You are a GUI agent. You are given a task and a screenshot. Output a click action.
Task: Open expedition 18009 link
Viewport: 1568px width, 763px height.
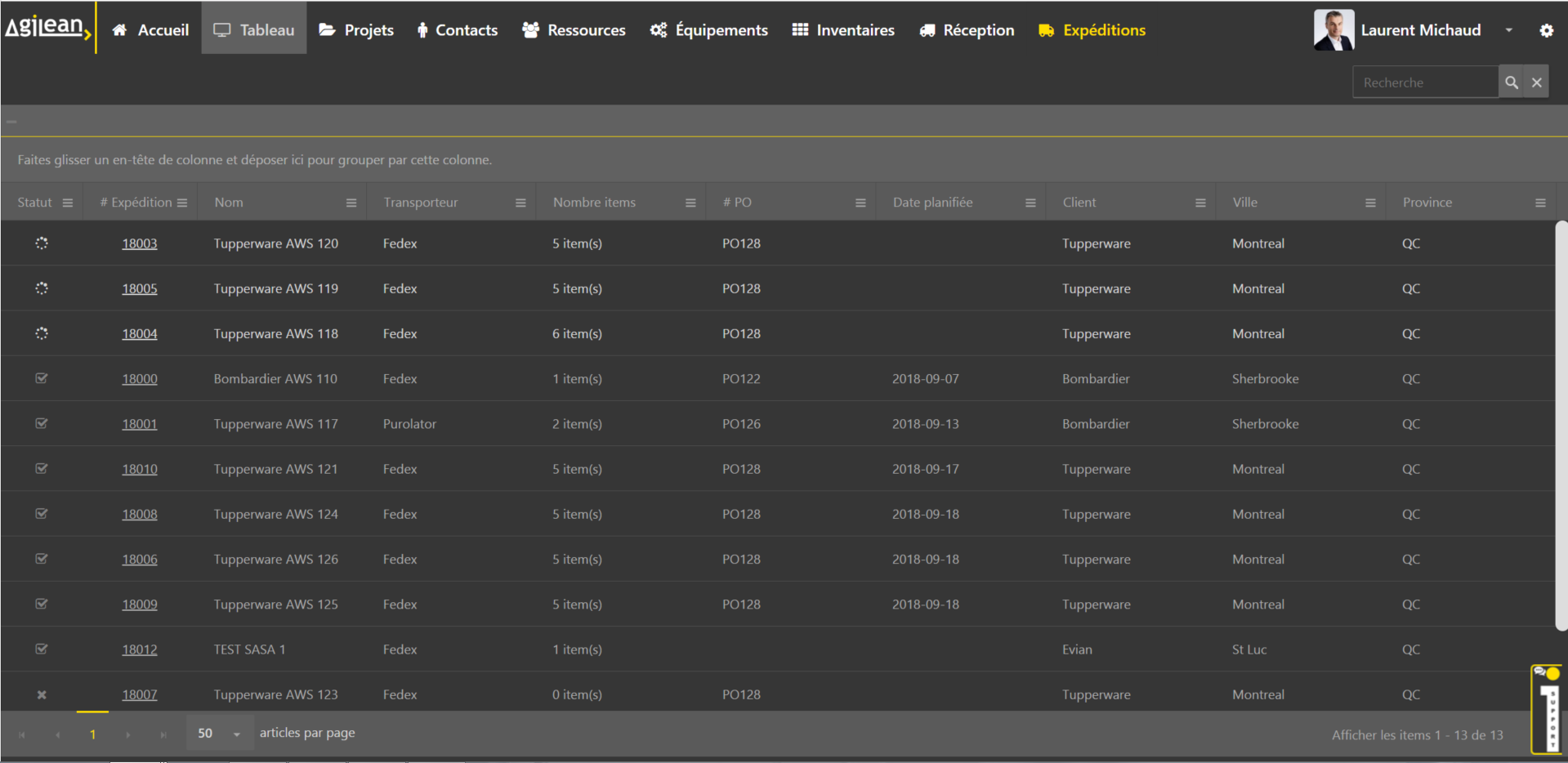(140, 605)
